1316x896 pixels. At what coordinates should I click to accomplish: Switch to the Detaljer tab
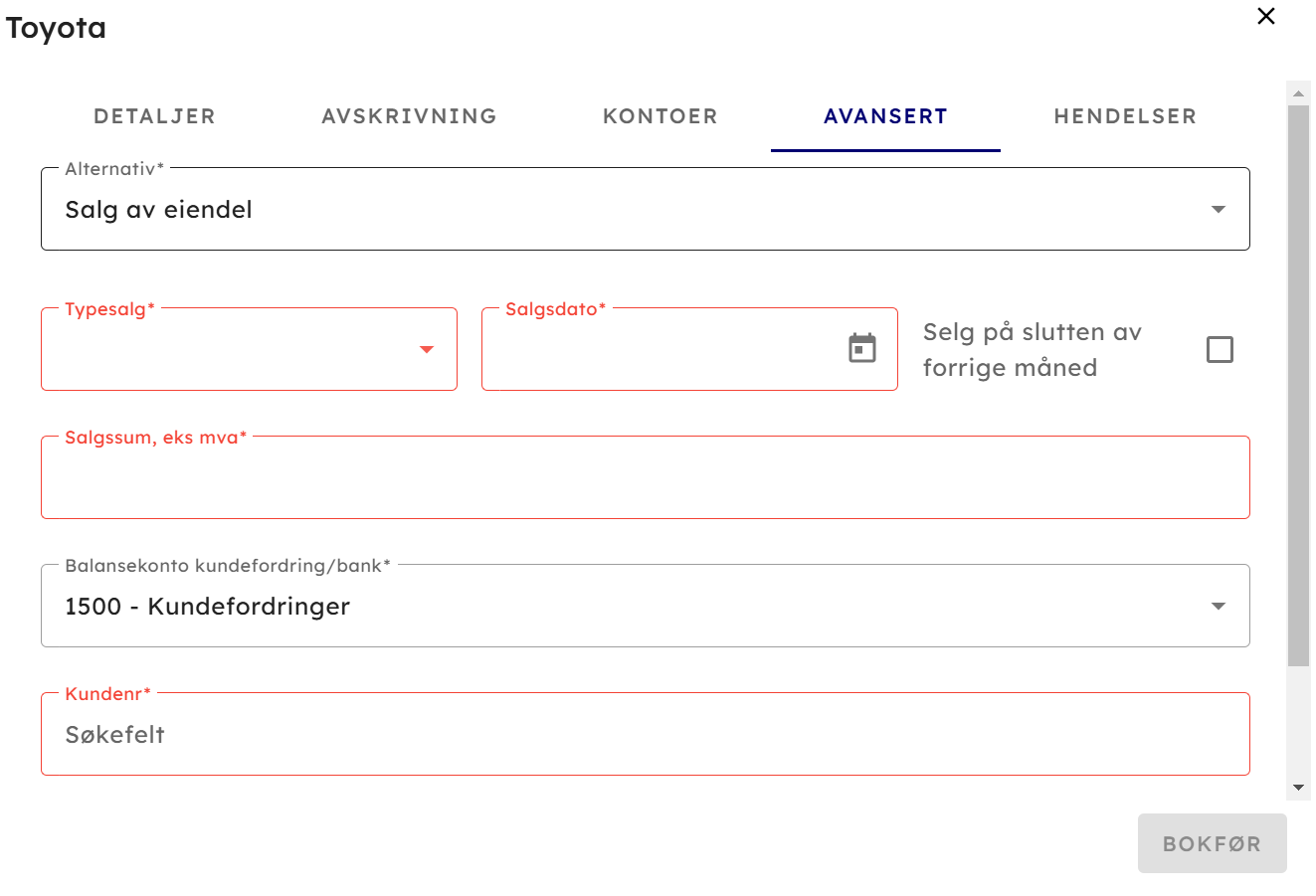click(x=154, y=116)
